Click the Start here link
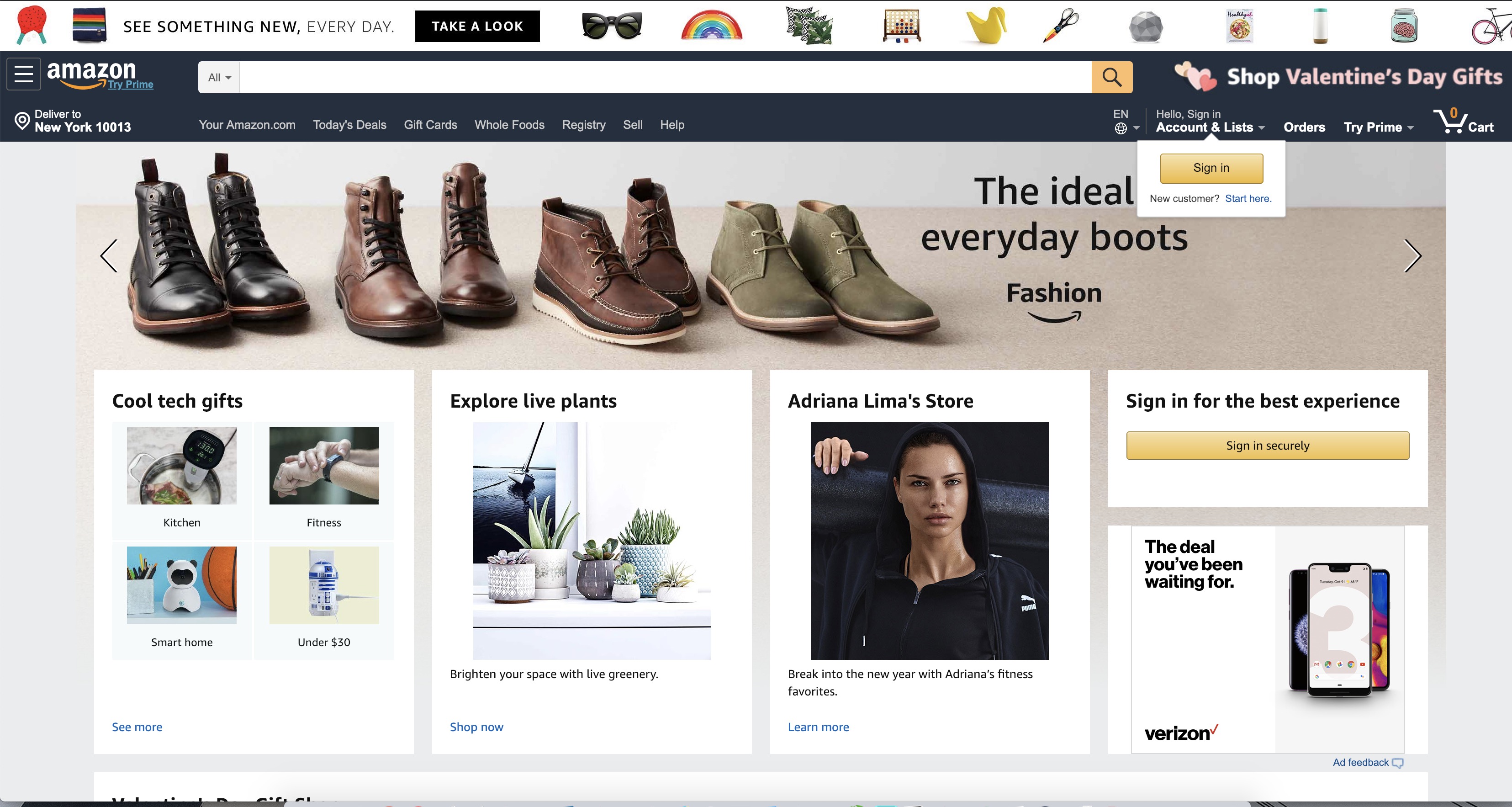This screenshot has width=1512, height=807. [1248, 198]
